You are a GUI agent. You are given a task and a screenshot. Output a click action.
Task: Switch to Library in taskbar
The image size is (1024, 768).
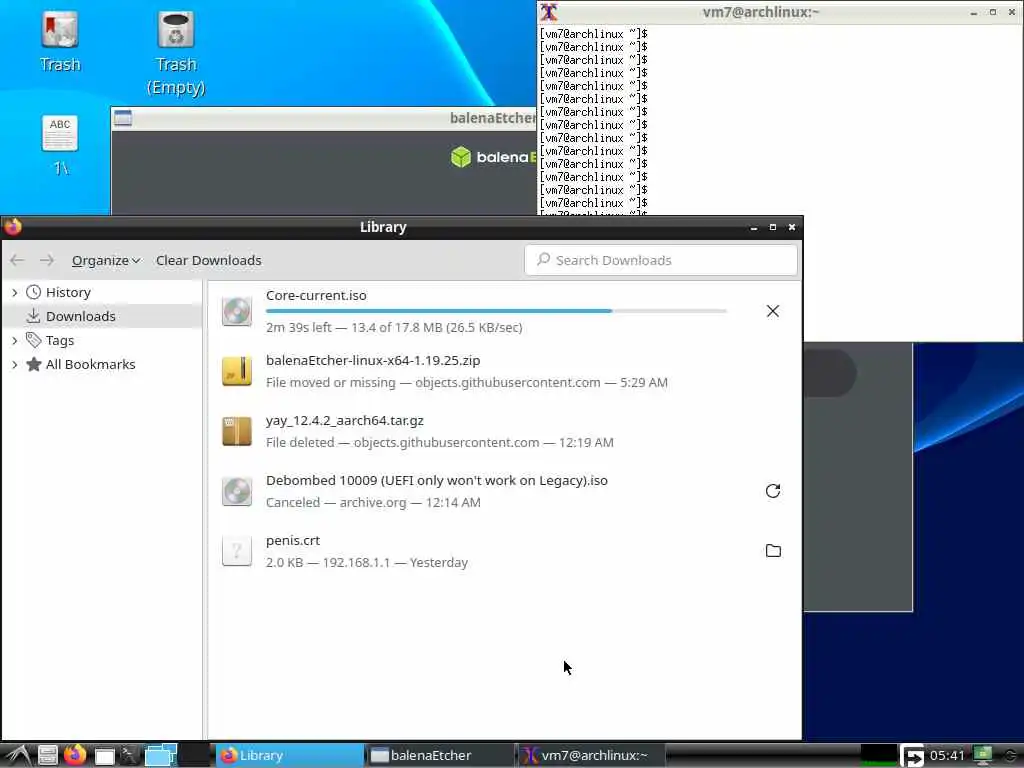289,755
